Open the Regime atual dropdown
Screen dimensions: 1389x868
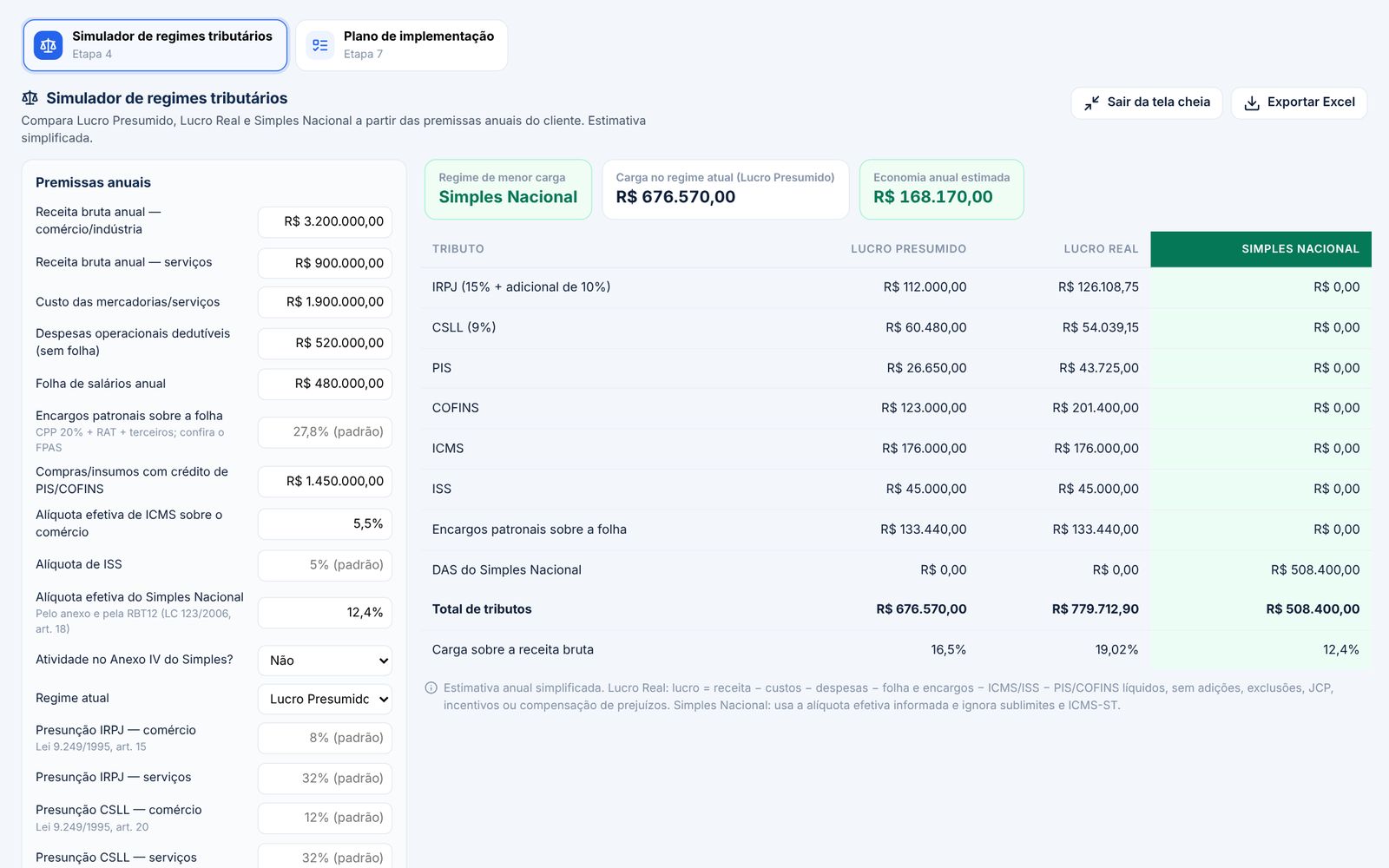325,699
